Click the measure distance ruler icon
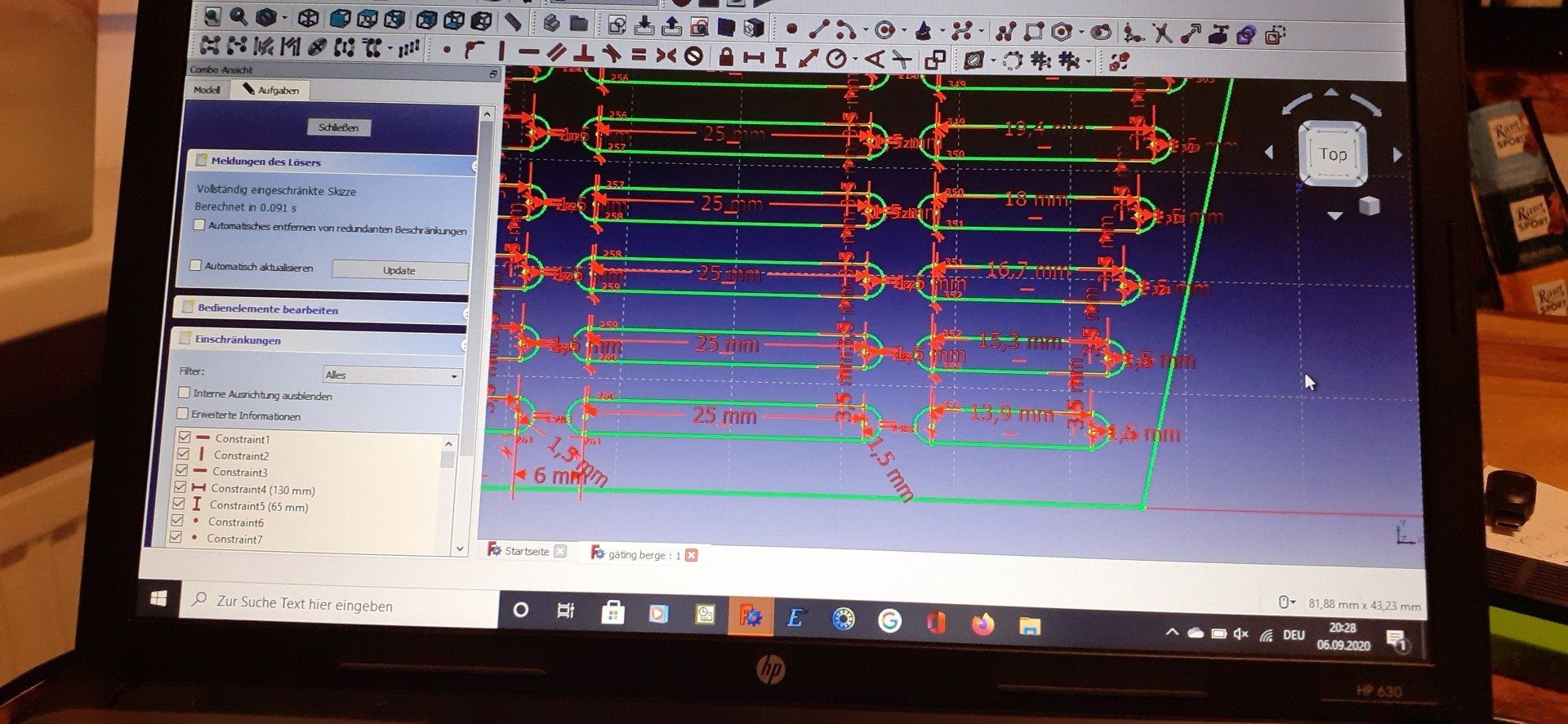Image resolution: width=1568 pixels, height=724 pixels. coord(512,21)
